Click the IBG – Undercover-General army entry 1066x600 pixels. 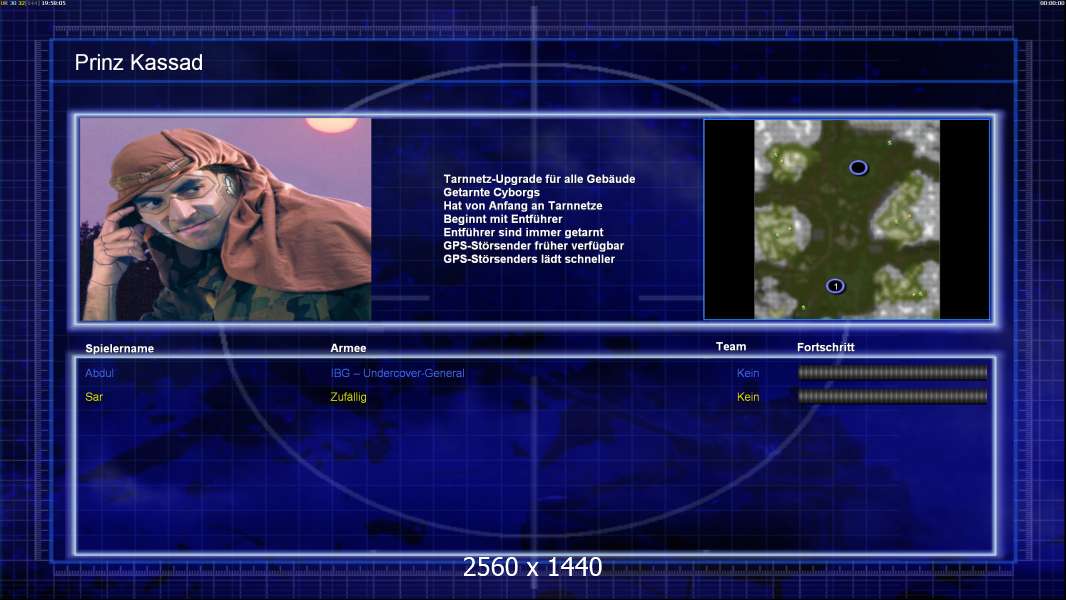tap(397, 373)
